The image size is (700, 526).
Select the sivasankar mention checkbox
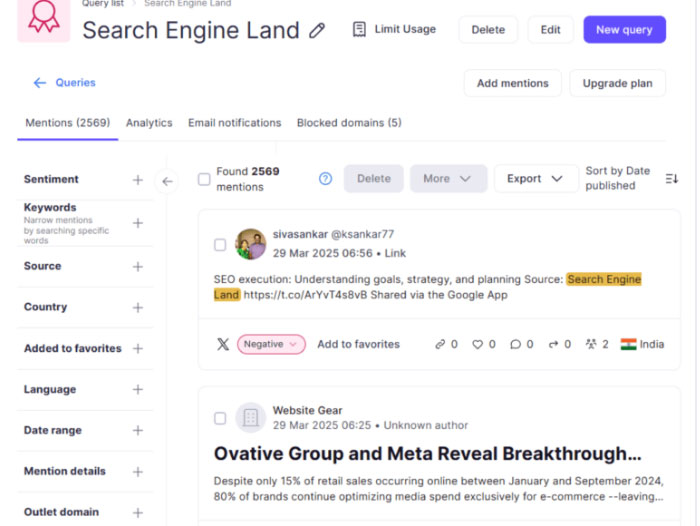[x=220, y=245]
